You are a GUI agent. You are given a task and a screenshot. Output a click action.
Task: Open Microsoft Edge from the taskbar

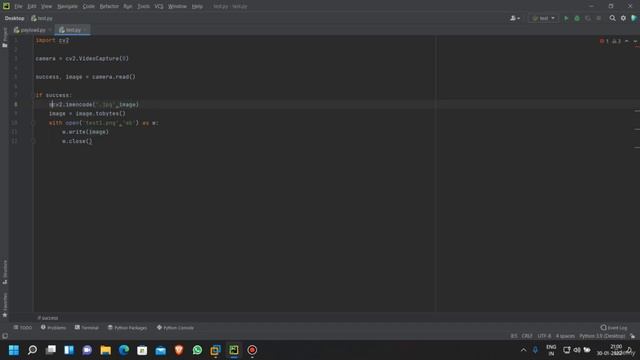click(124, 350)
